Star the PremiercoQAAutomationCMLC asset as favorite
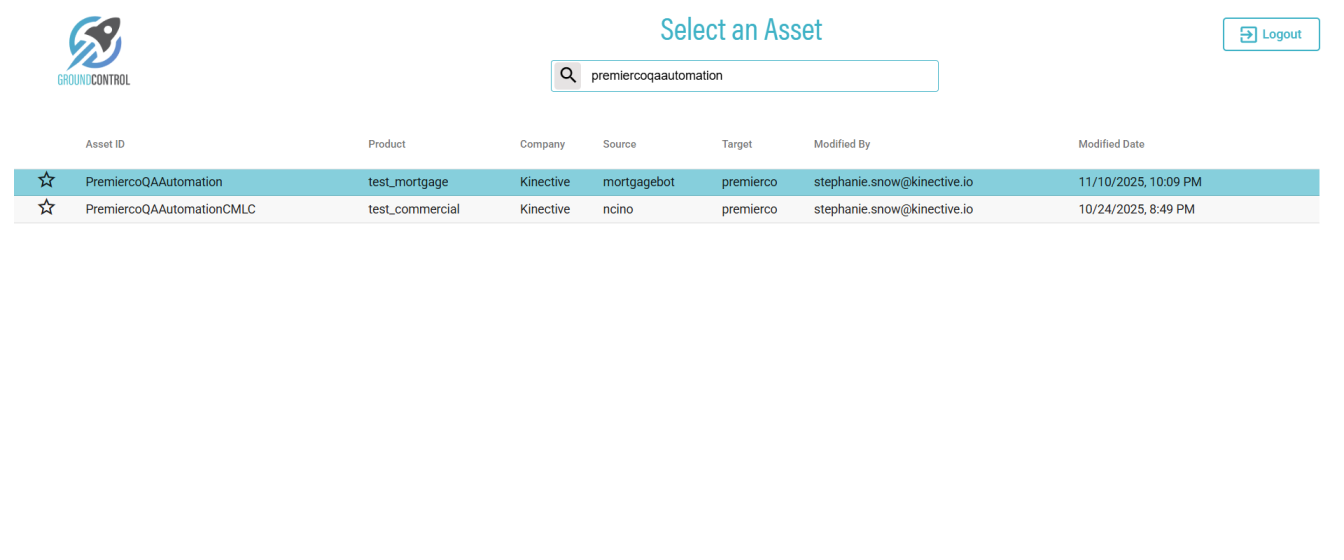1344x560 pixels. click(46, 208)
